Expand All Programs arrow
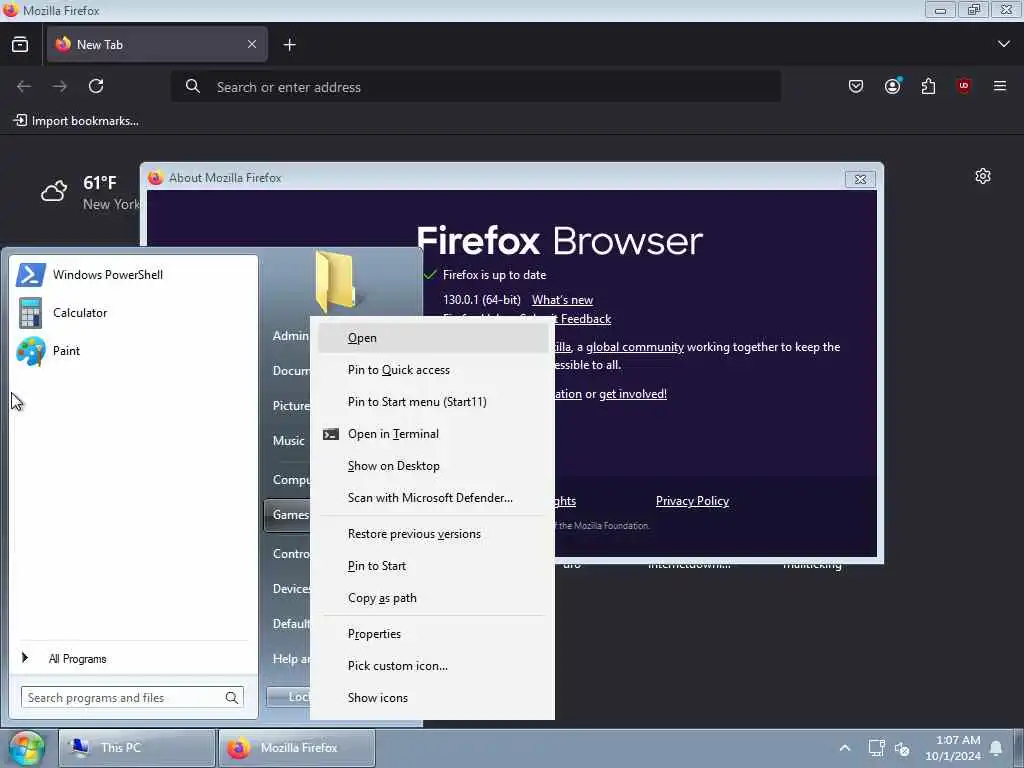Image resolution: width=1024 pixels, height=768 pixels. (25, 658)
